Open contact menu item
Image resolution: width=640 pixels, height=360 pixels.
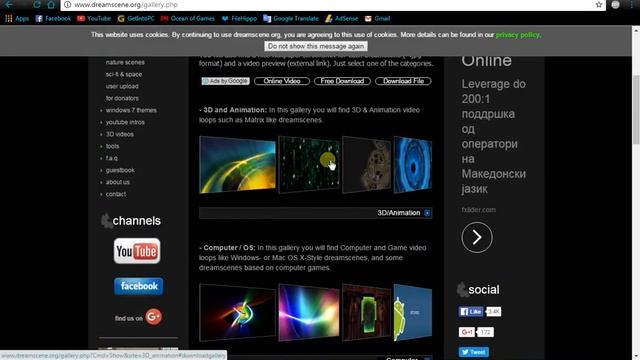click(116, 194)
